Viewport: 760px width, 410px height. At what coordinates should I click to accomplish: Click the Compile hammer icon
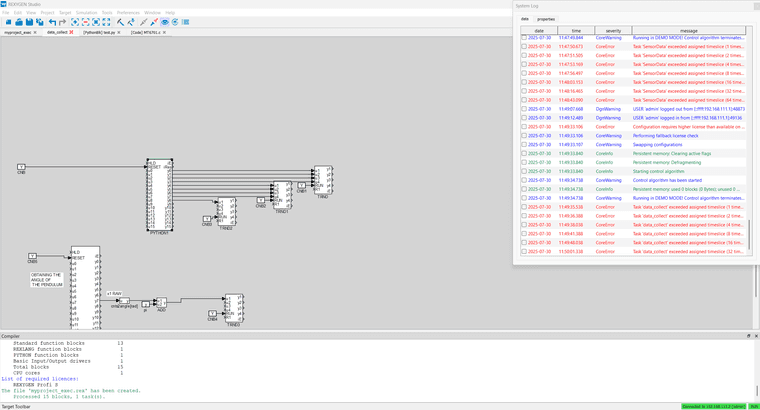coord(120,22)
